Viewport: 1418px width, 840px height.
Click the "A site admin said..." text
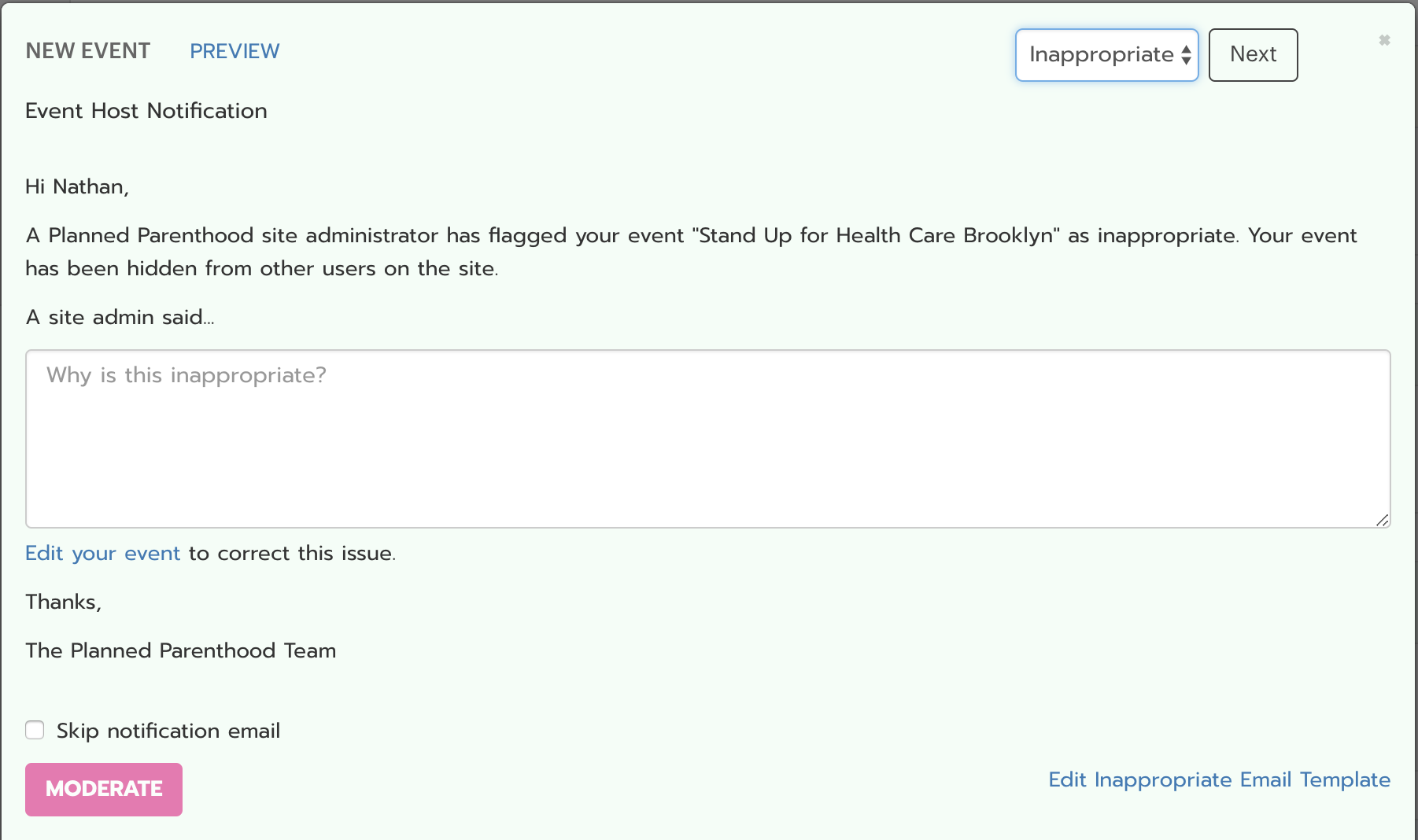pos(120,317)
